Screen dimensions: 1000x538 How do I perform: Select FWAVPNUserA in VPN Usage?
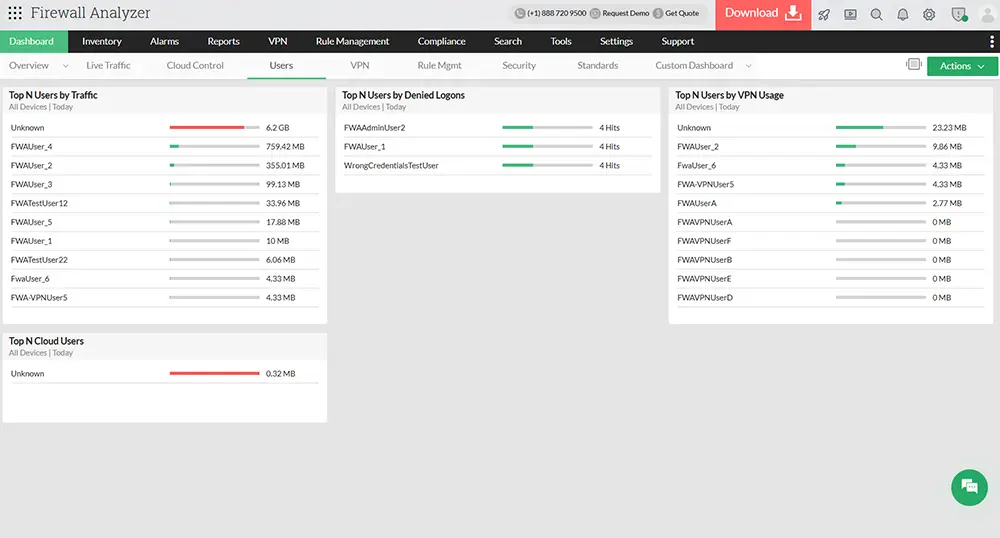click(705, 222)
